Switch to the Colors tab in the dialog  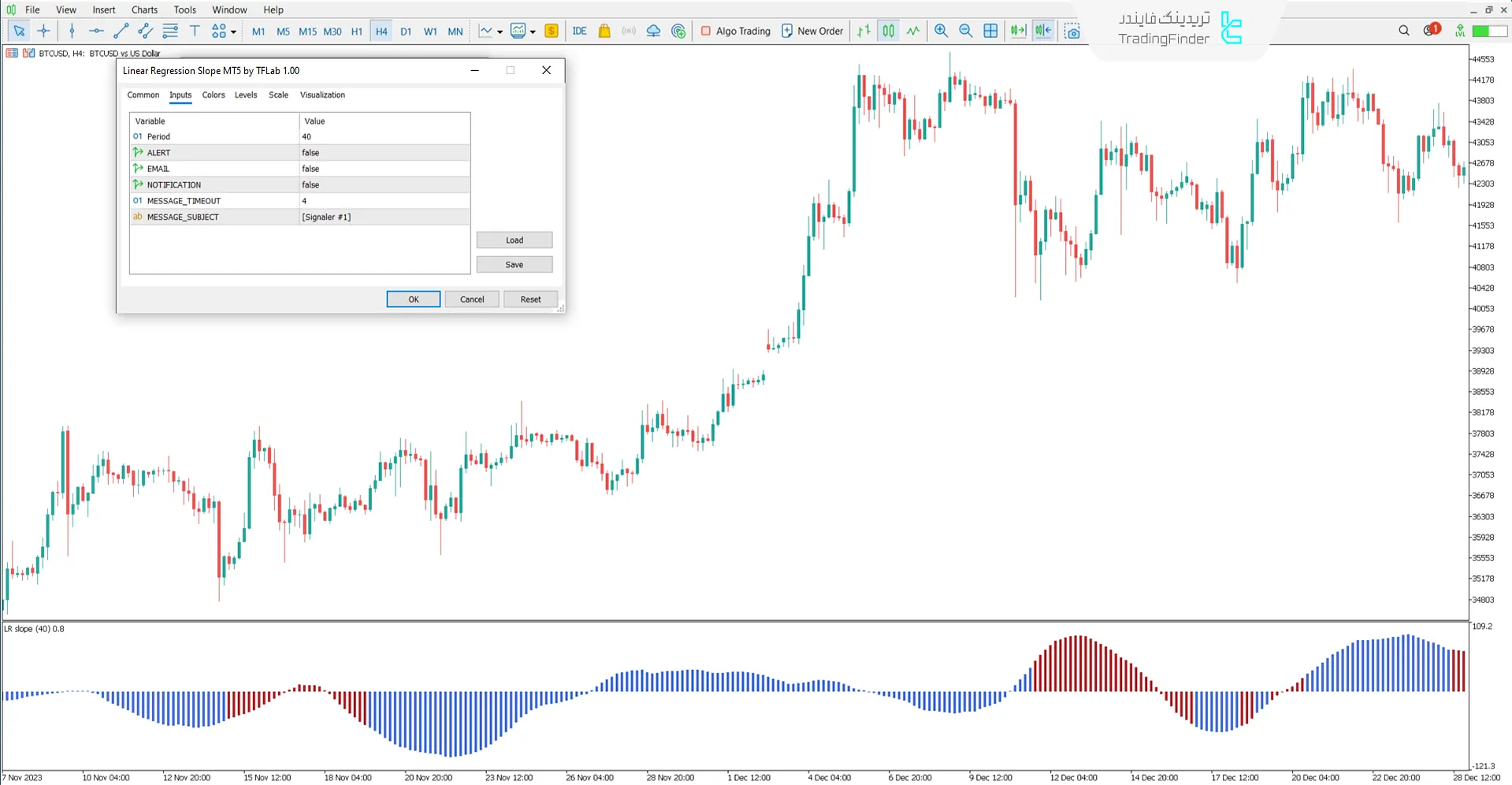pyautogui.click(x=213, y=95)
